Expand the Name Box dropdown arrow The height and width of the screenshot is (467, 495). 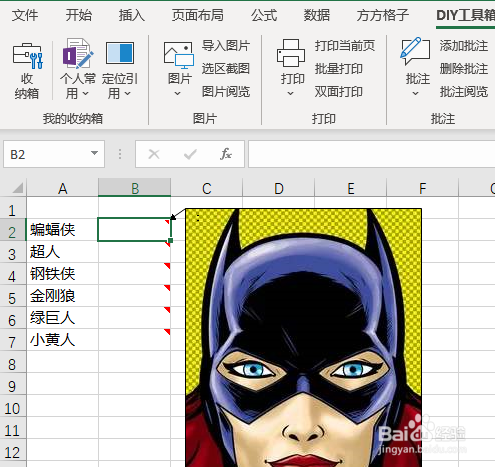tap(94, 153)
